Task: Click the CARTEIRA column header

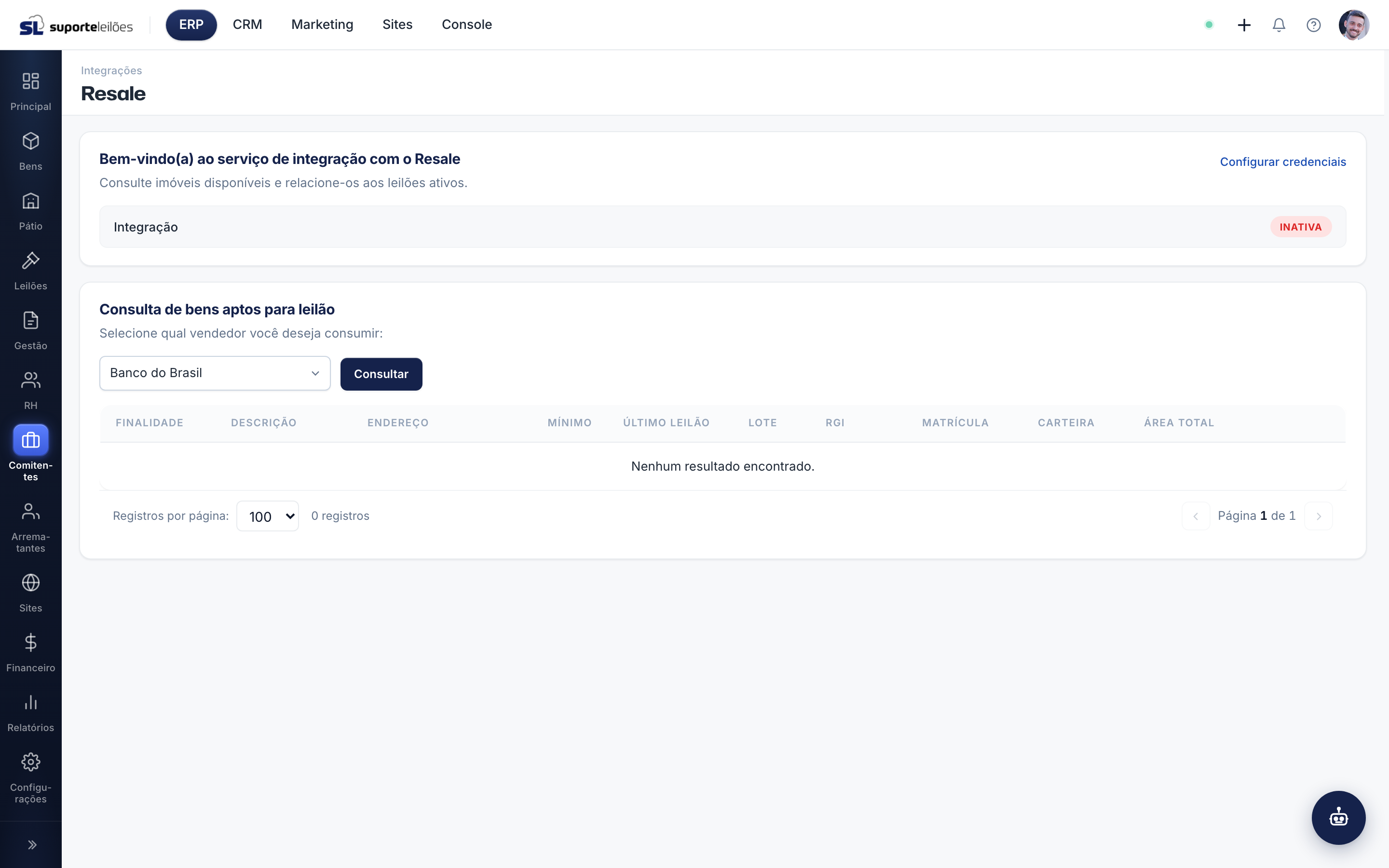Action: tap(1066, 422)
